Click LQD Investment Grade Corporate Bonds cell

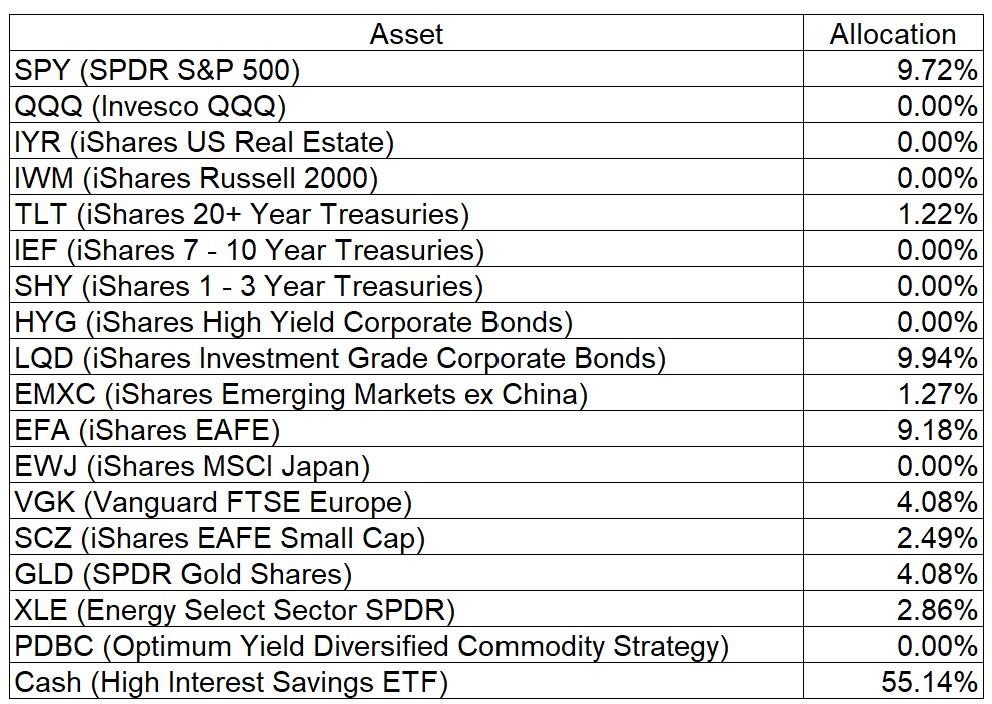(340, 358)
